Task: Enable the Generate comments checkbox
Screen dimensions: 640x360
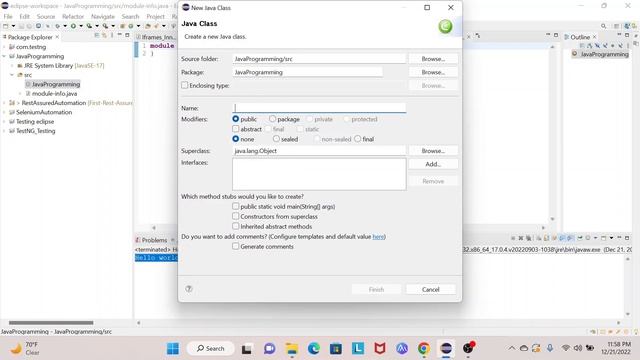Action: point(236,246)
